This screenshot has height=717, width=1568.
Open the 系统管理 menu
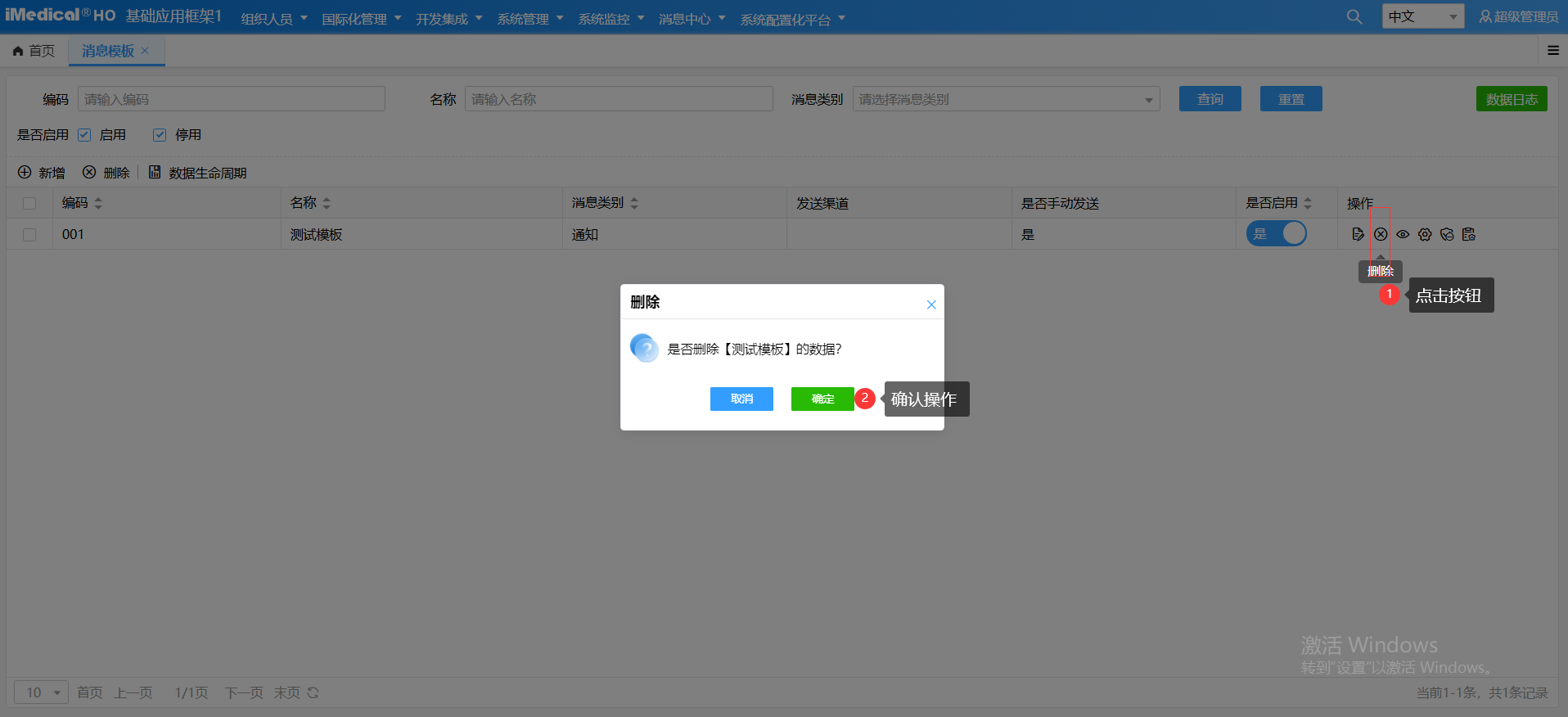pyautogui.click(x=529, y=19)
